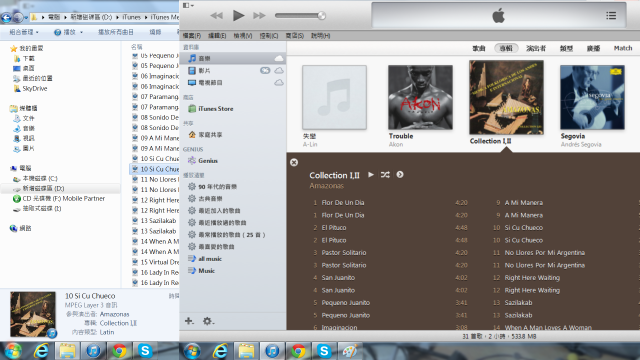
Task: Open Home Sharing in iTunes sidebar
Action: point(205,135)
